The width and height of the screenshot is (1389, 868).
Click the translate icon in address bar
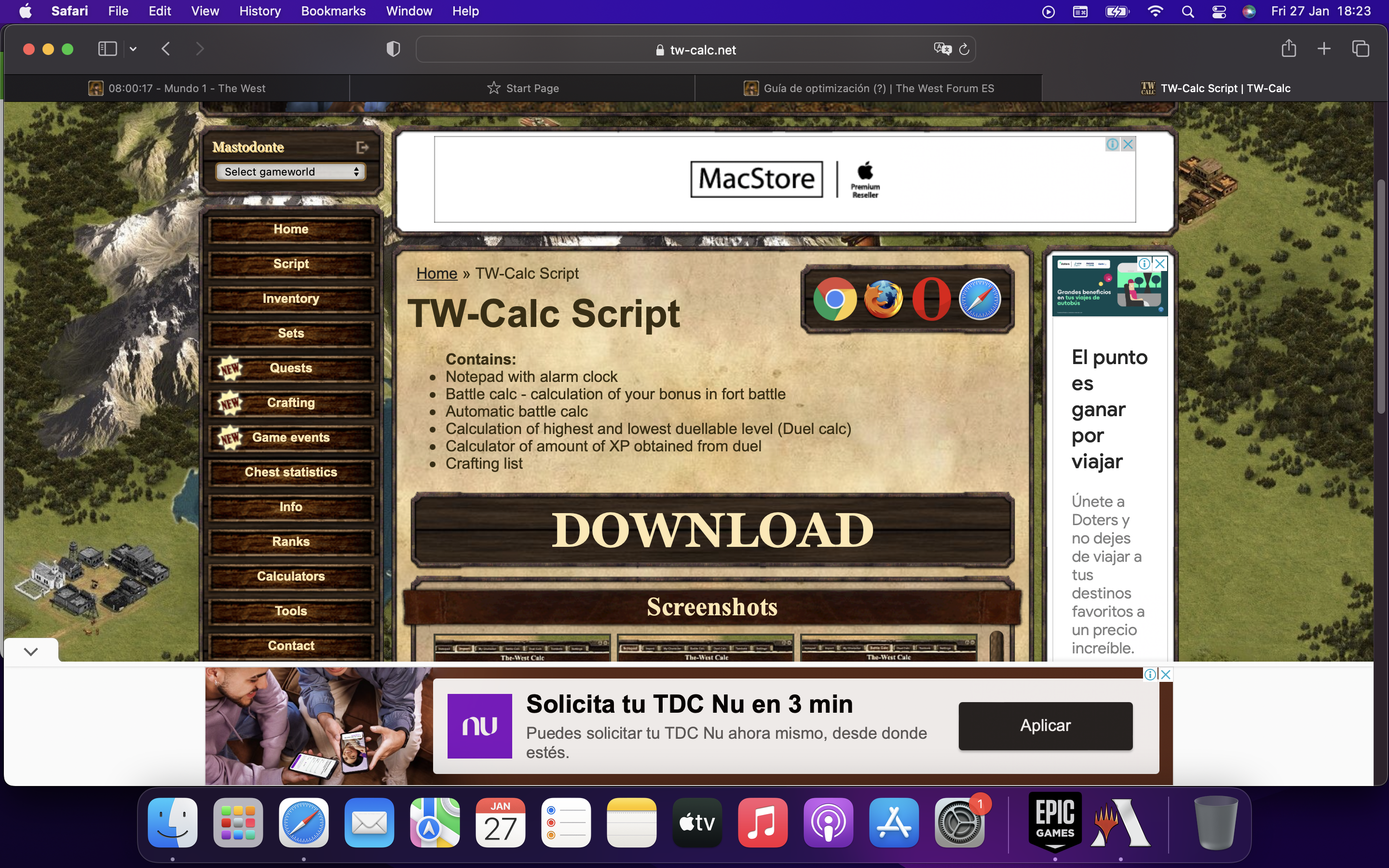point(942,49)
